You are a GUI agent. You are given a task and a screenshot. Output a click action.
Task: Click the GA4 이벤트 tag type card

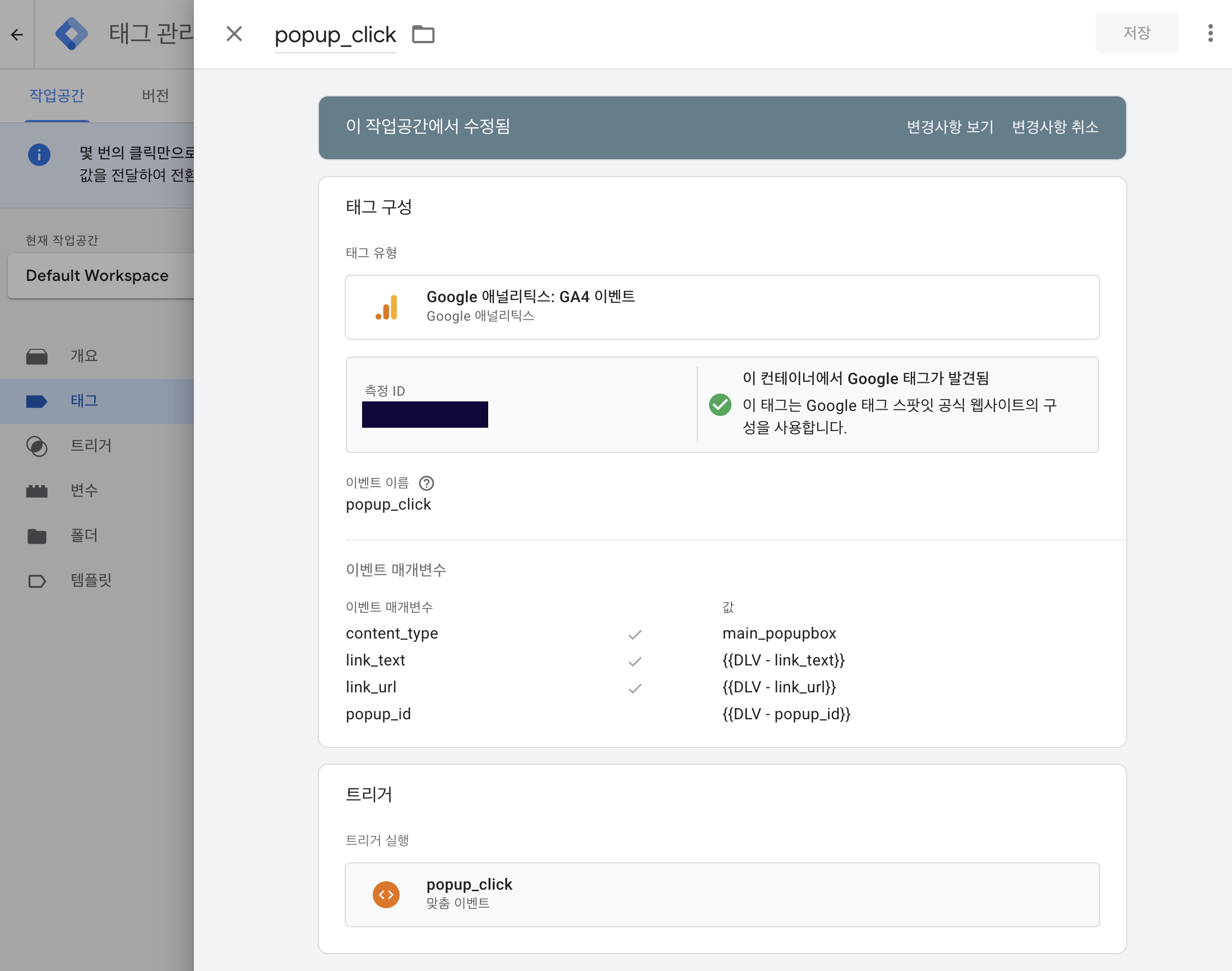click(x=722, y=307)
